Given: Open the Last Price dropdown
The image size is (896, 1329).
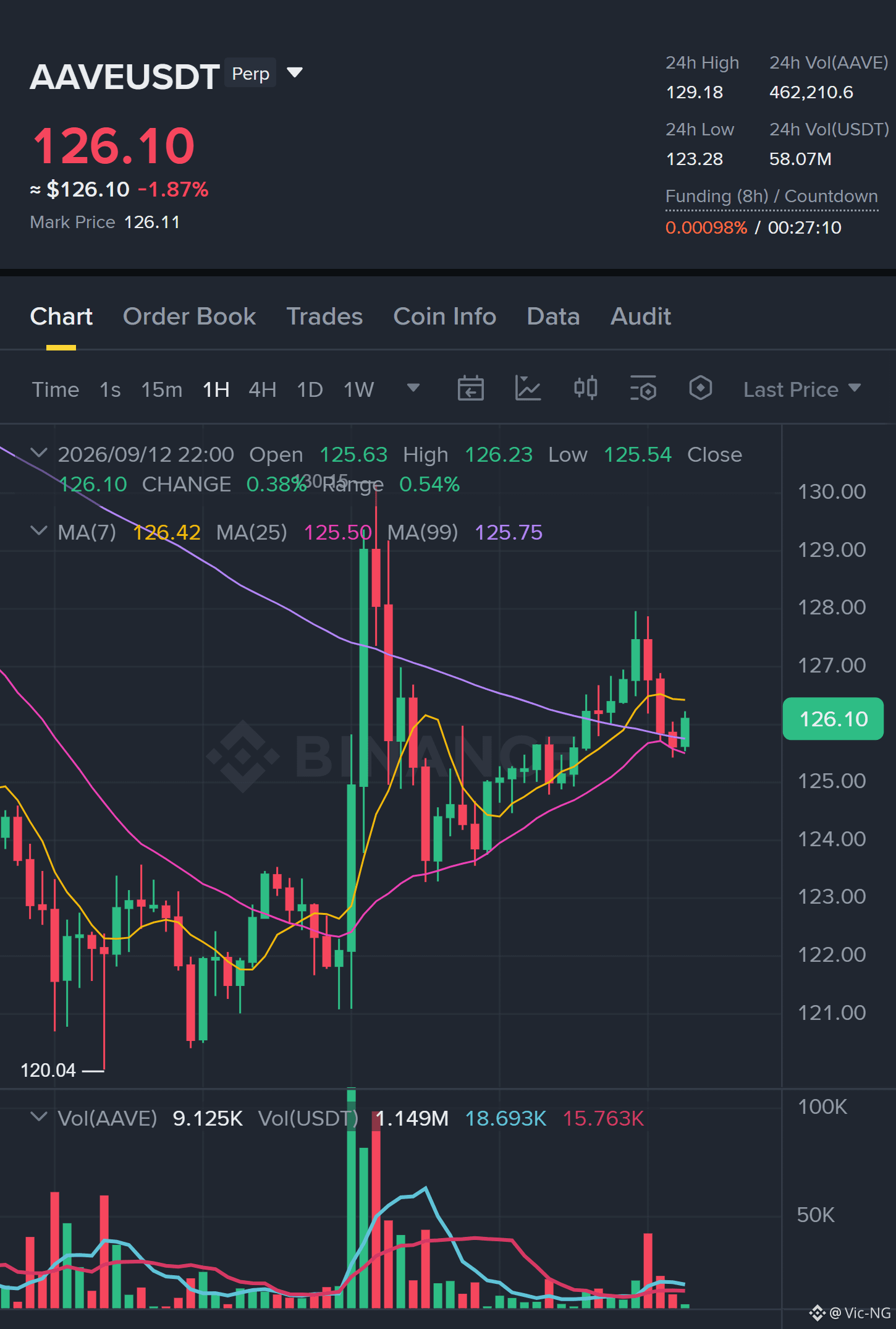Looking at the screenshot, I should tap(801, 389).
